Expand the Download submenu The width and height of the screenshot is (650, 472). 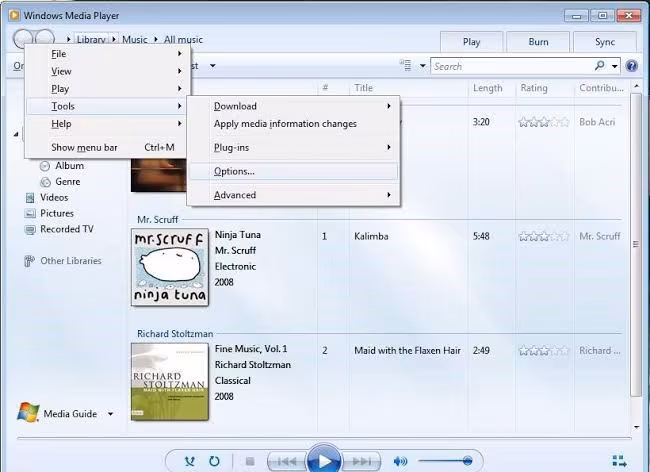pos(293,106)
